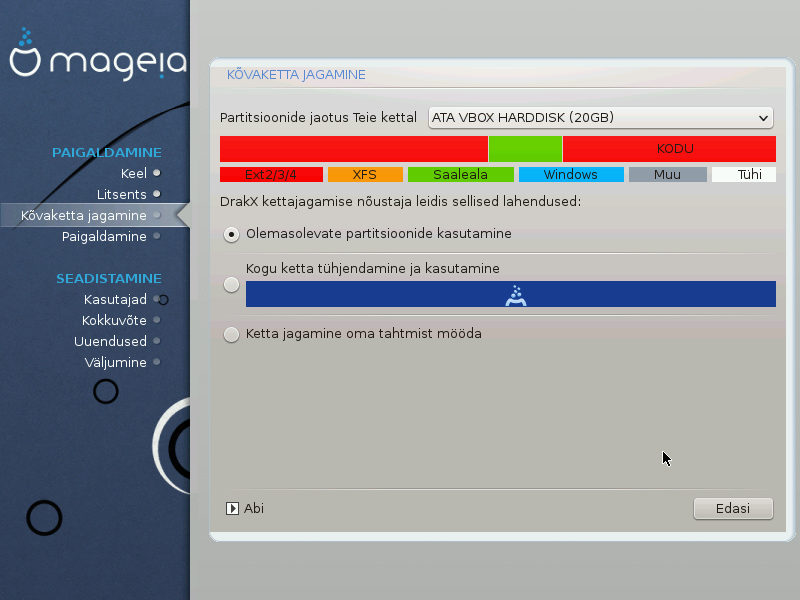
Task: Click the Tühi white legend swatch
Action: [744, 174]
